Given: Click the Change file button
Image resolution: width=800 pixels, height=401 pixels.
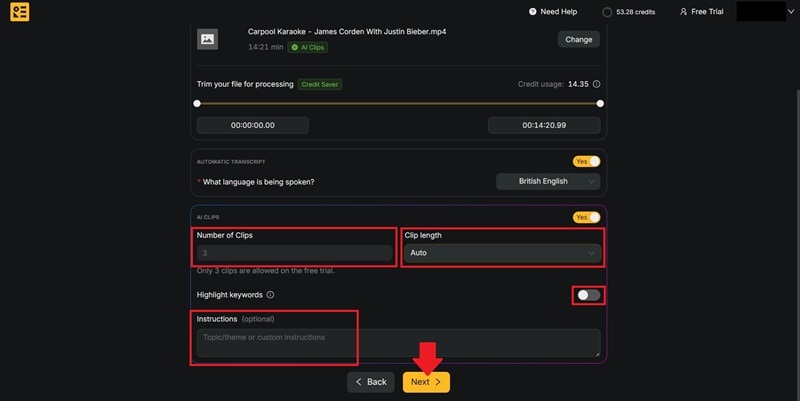Looking at the screenshot, I should pos(579,39).
